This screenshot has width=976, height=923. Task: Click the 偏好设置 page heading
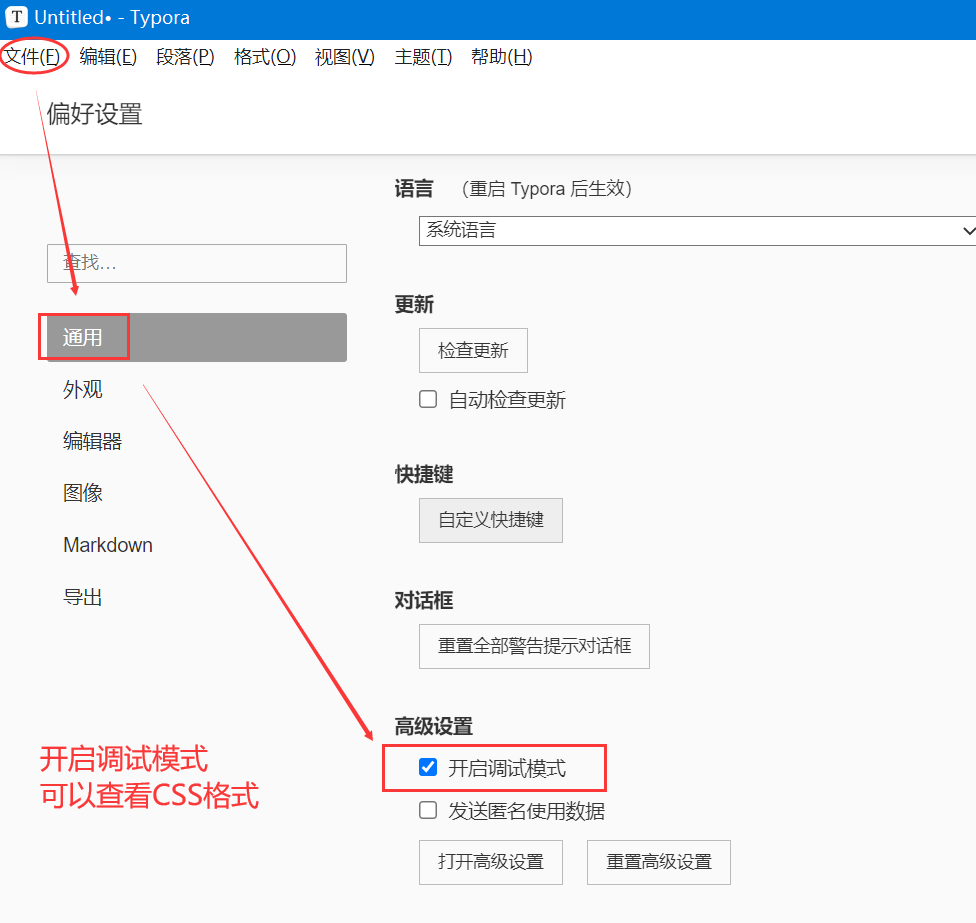tap(95, 115)
